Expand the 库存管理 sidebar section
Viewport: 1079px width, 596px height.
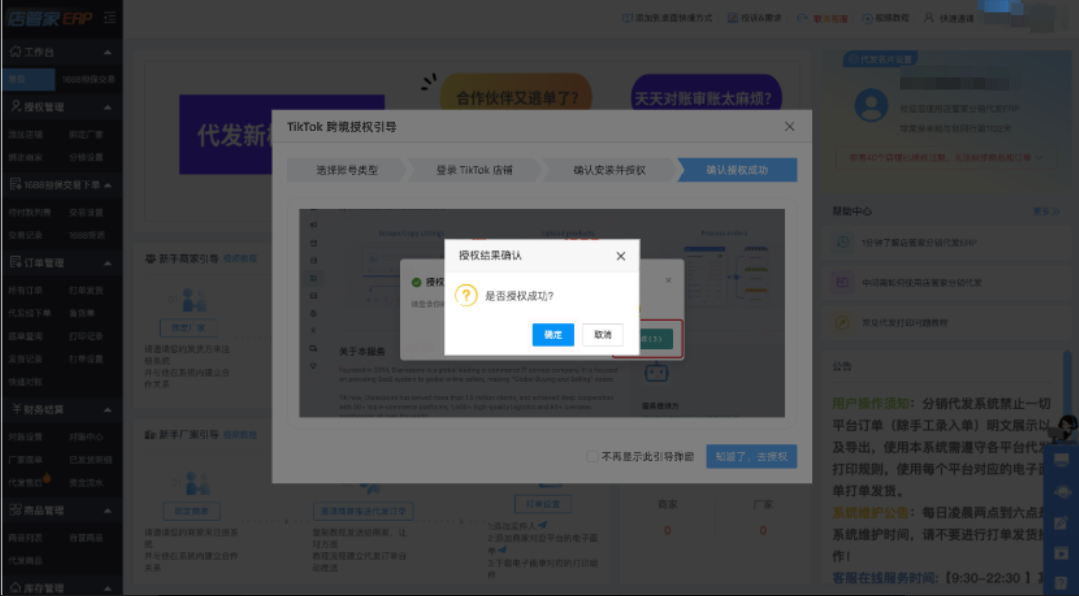107,588
